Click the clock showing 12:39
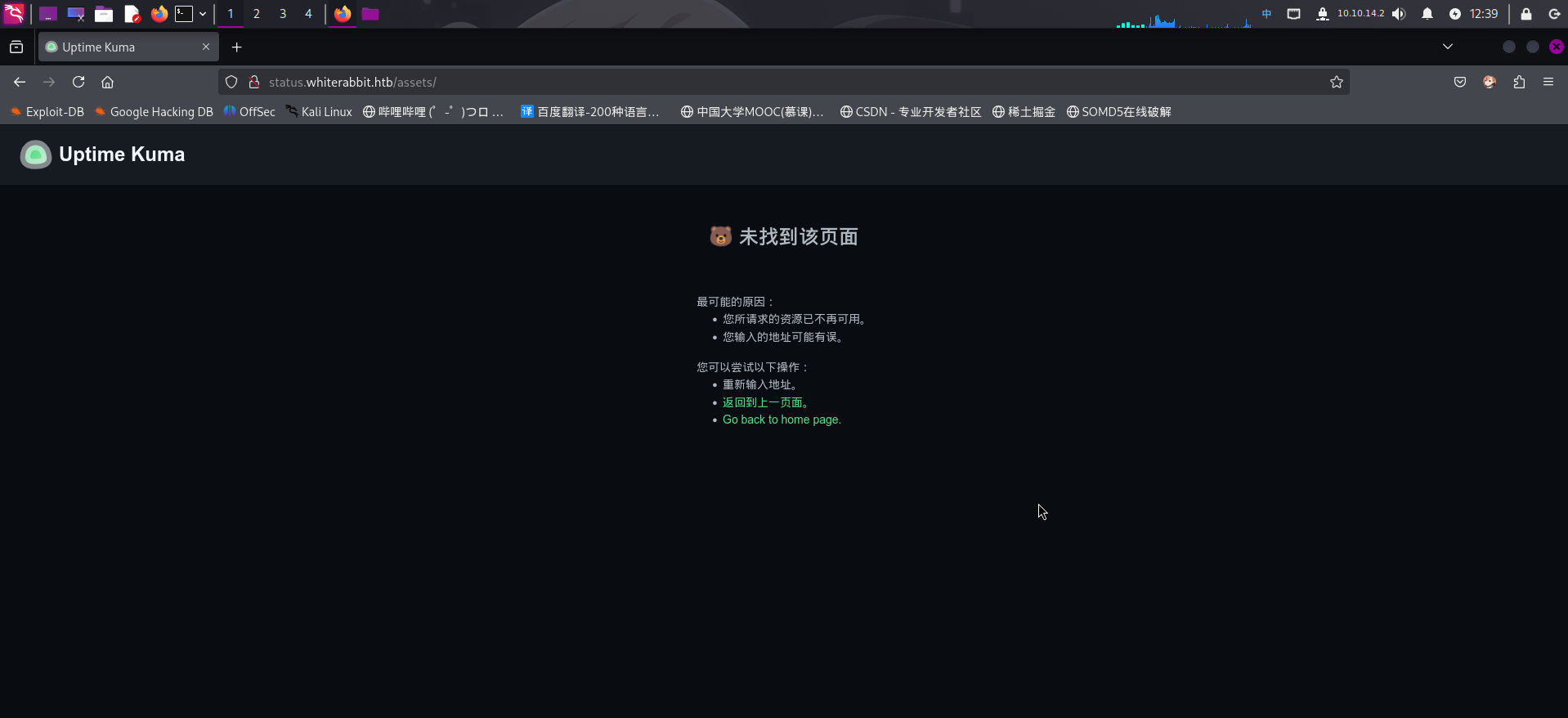The image size is (1568, 718). pyautogui.click(x=1484, y=14)
